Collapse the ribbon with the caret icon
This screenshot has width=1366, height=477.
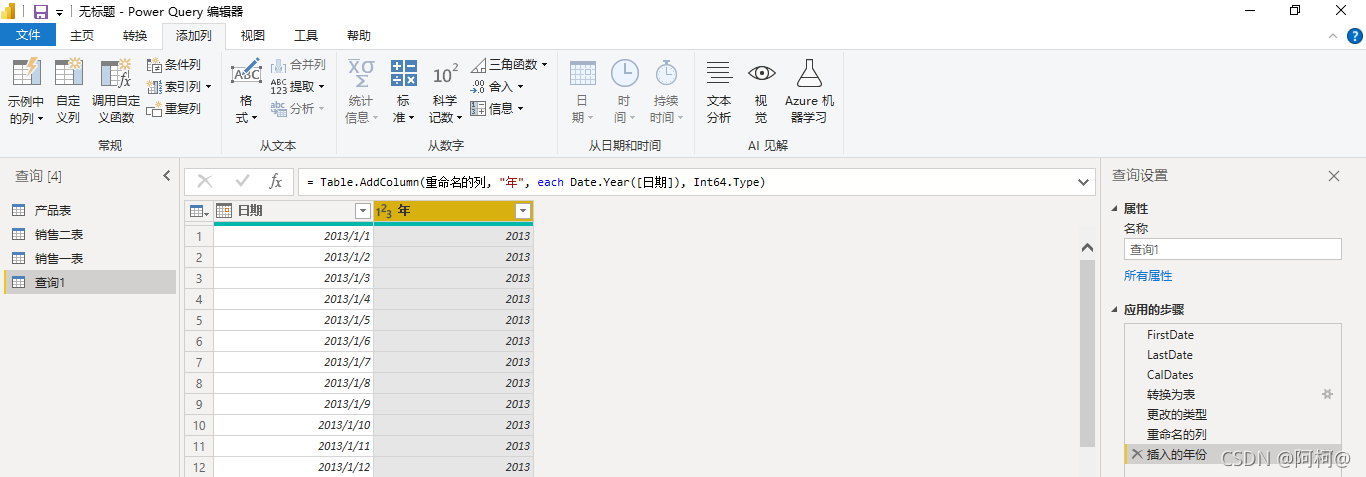tap(1332, 36)
